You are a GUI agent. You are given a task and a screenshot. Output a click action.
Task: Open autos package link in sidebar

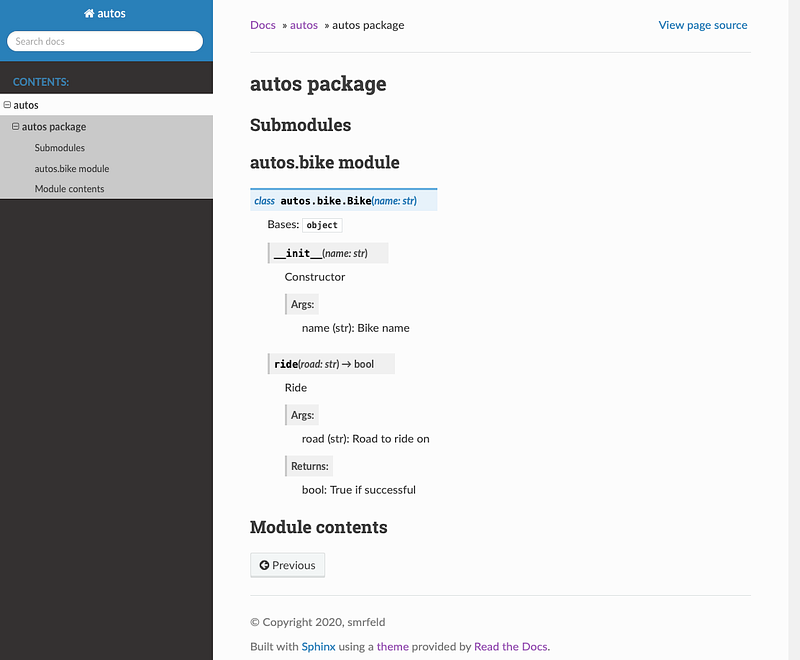pos(54,126)
